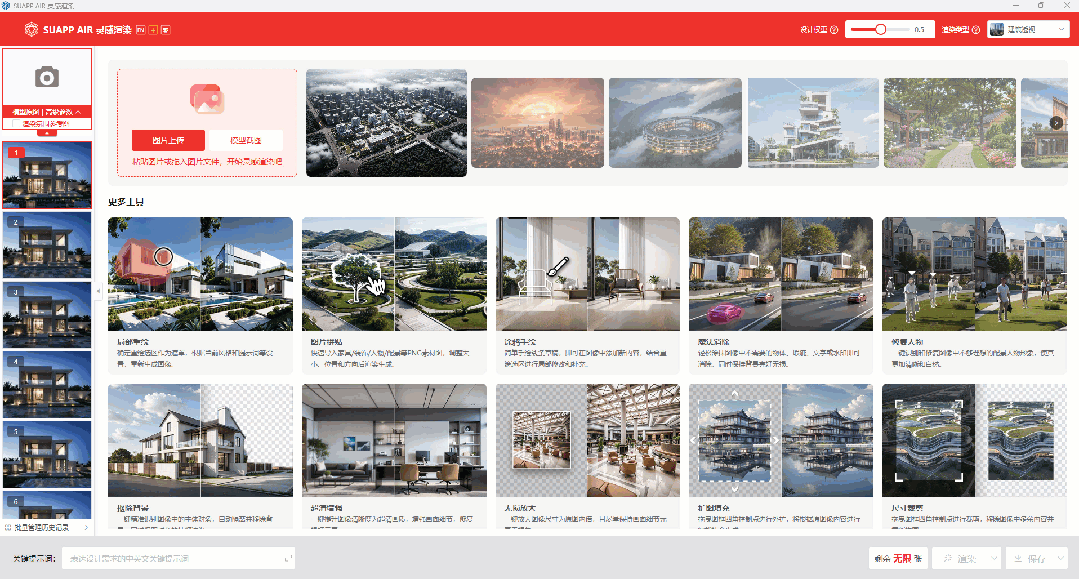The image size is (1079, 579).
Task: Click the help icon left of the slider
Action: point(834,30)
